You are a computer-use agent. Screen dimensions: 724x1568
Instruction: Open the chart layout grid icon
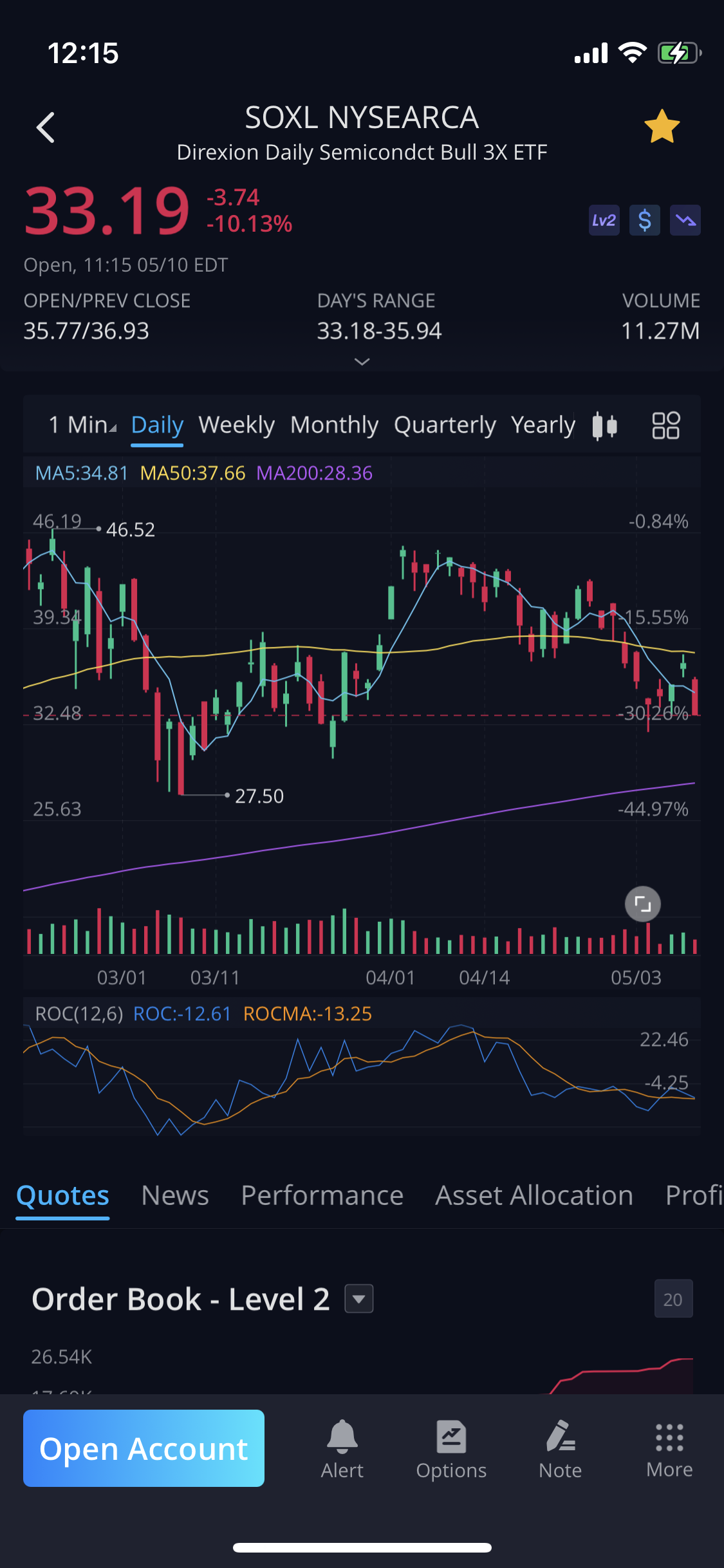pos(665,425)
